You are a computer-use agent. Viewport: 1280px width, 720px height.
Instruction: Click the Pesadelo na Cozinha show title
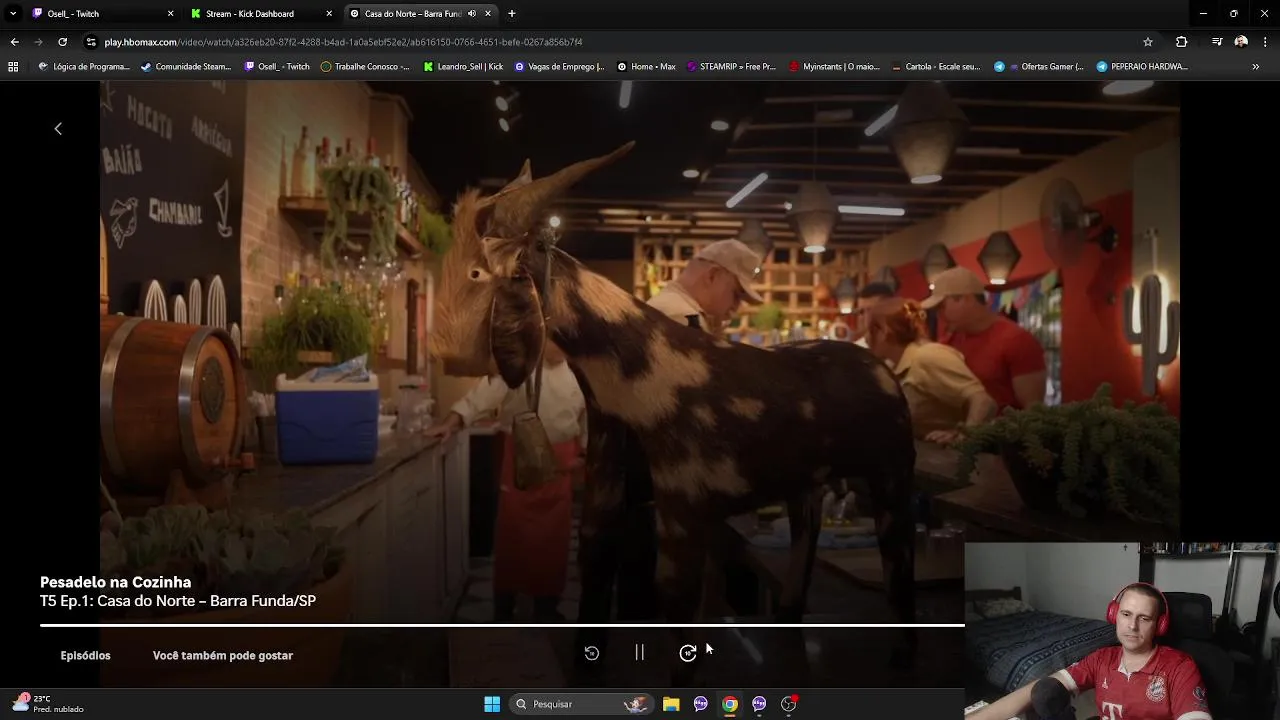[115, 582]
